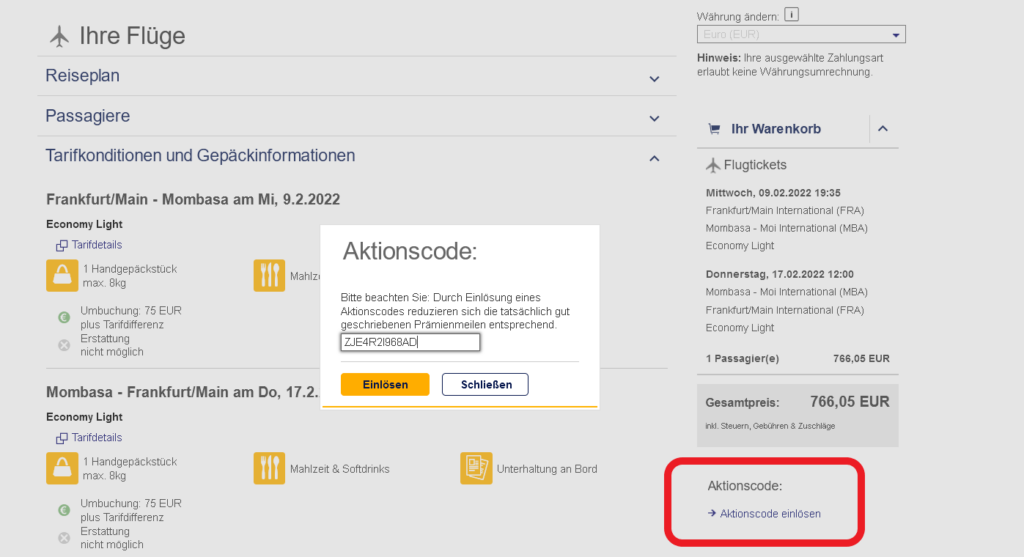Click the grey Erstattung nicht möglich icon at bottom

click(x=64, y=538)
